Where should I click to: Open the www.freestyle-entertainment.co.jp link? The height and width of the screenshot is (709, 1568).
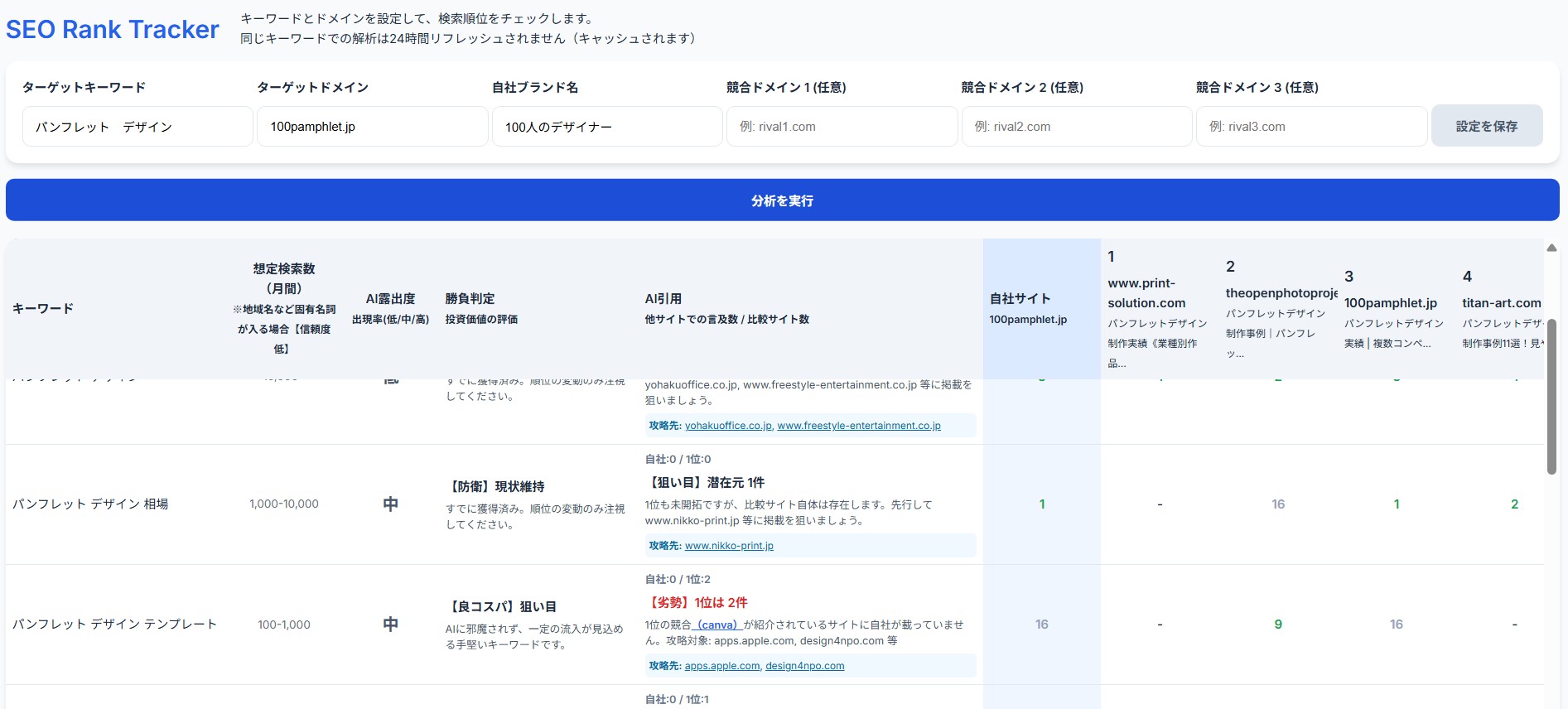click(x=858, y=426)
